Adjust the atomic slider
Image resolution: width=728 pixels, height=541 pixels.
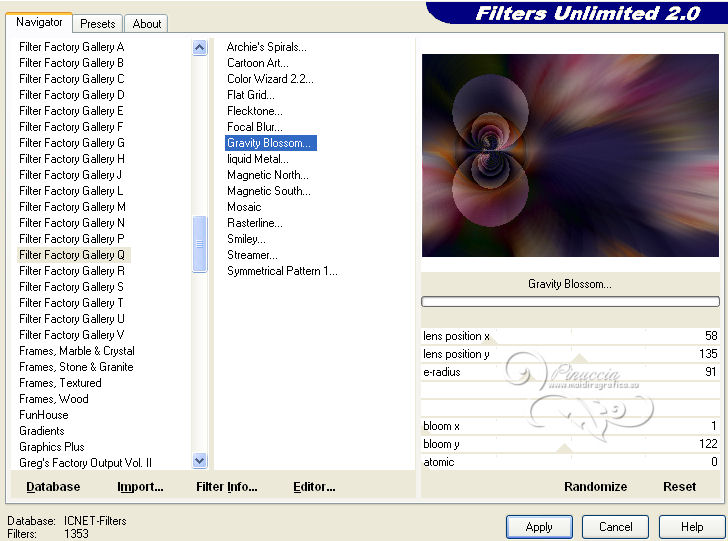tap(570, 462)
